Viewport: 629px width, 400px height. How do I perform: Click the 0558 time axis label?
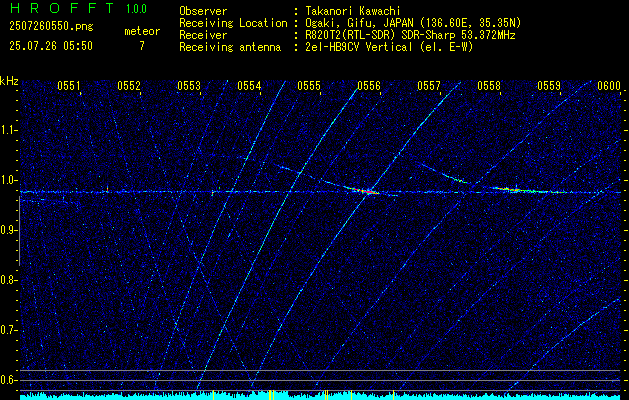pos(489,85)
